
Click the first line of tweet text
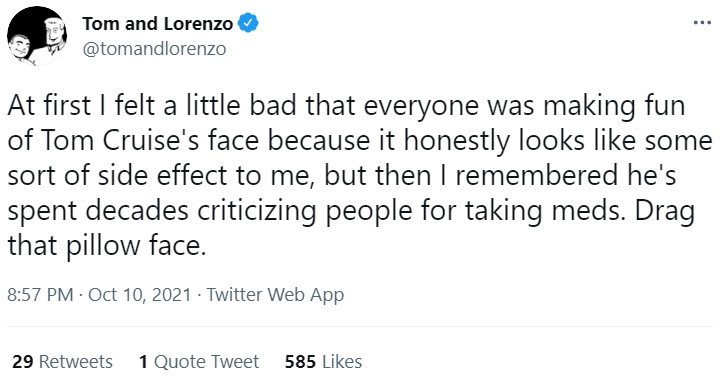pos(346,106)
